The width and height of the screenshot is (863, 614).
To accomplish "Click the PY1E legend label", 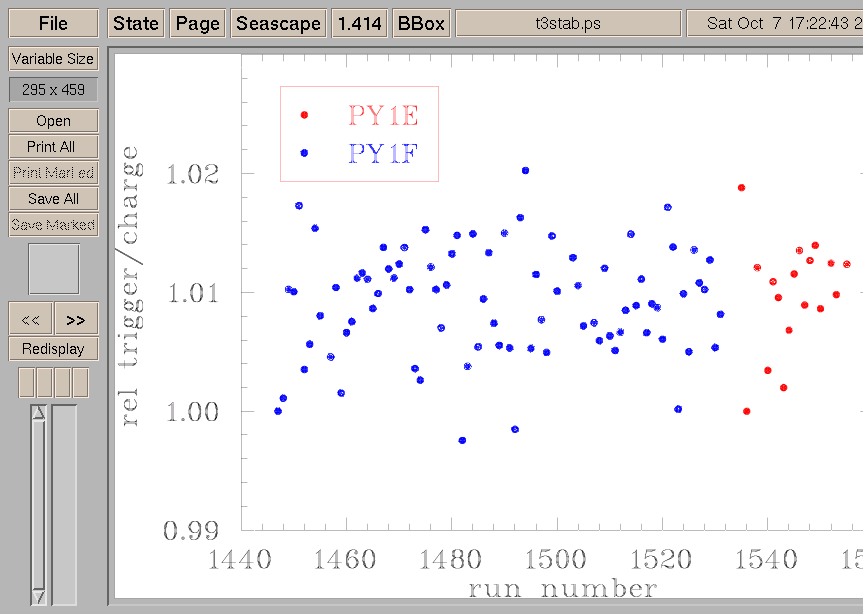I will click(383, 116).
